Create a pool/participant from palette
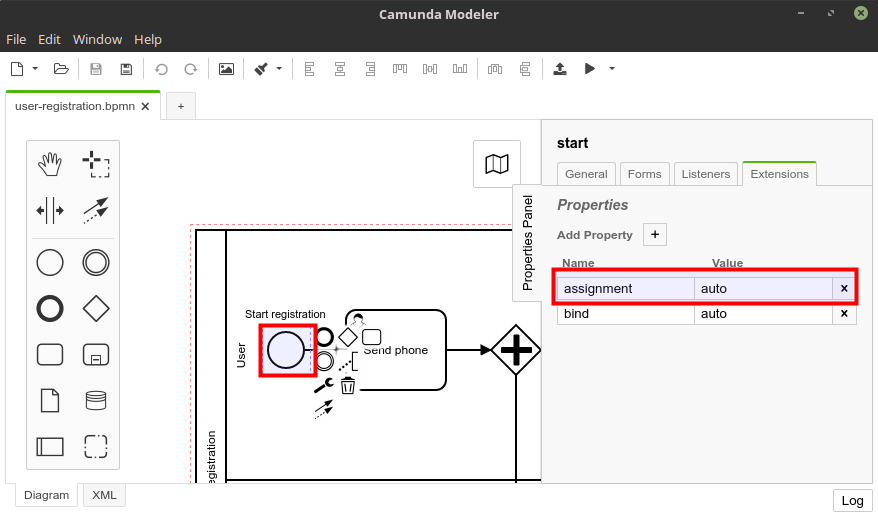 [50, 447]
